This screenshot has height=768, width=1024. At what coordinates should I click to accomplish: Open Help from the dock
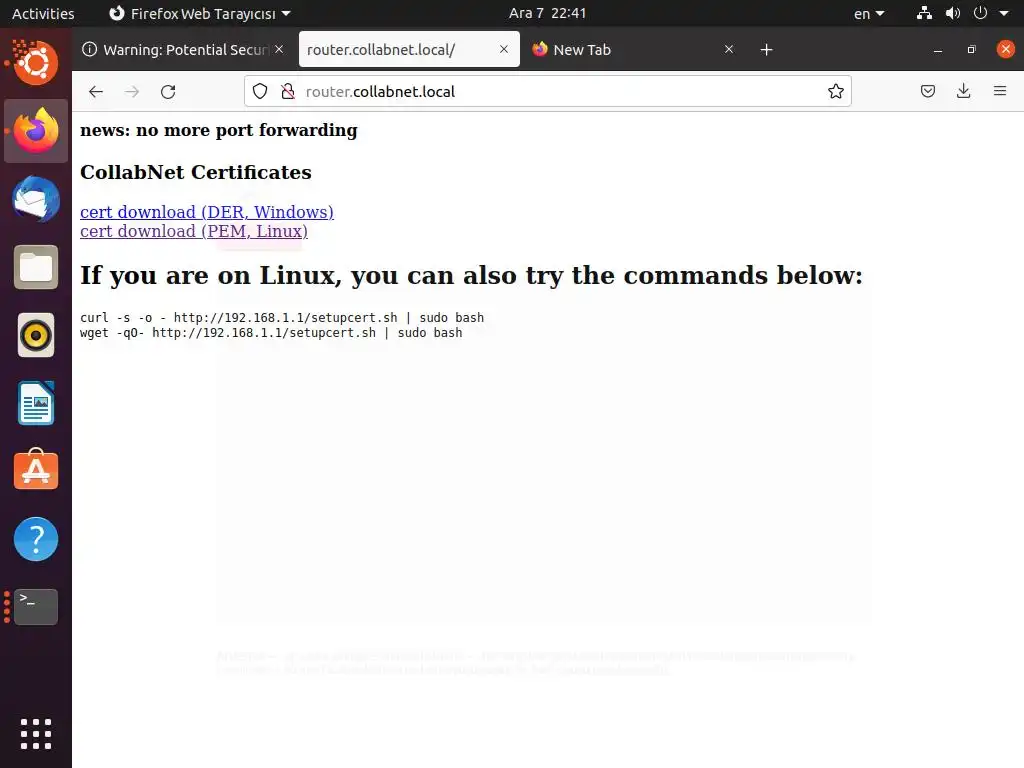pyautogui.click(x=36, y=539)
